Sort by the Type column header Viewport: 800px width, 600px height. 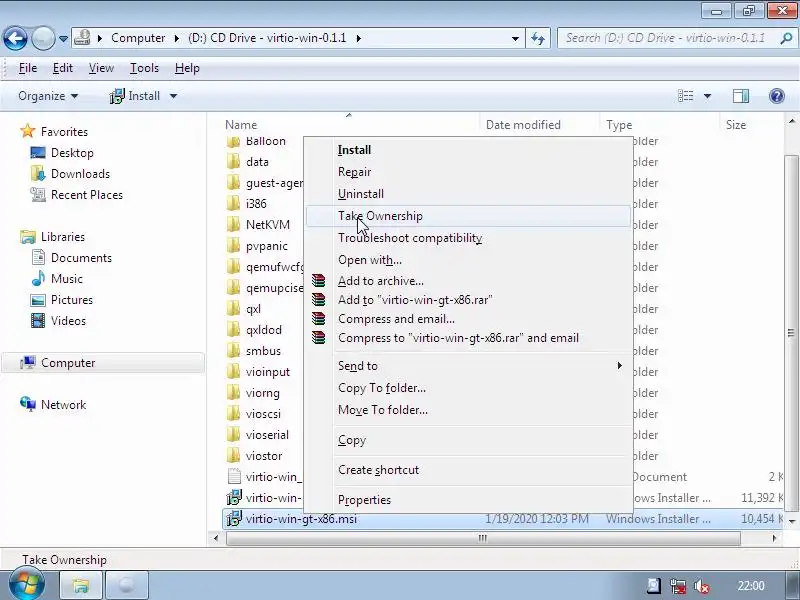[619, 125]
